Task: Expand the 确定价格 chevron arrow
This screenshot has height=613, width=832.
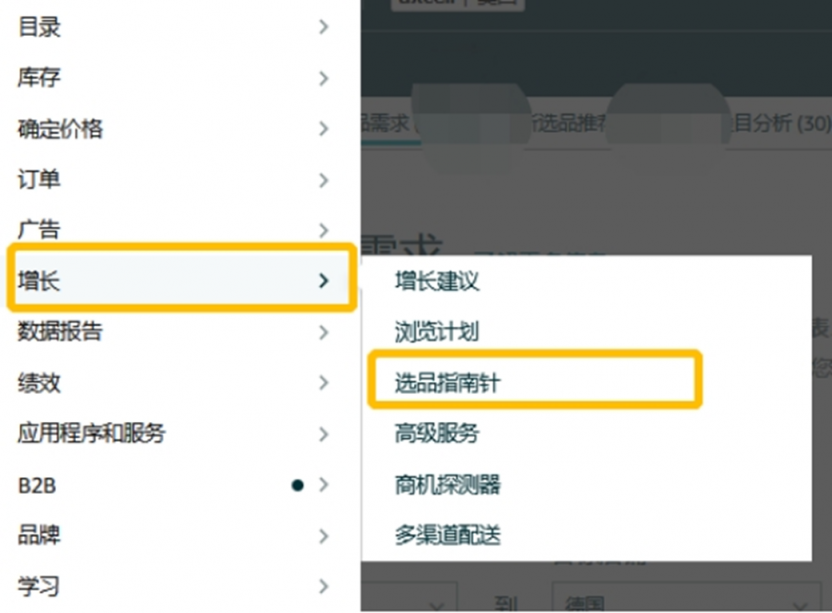Action: (324, 128)
